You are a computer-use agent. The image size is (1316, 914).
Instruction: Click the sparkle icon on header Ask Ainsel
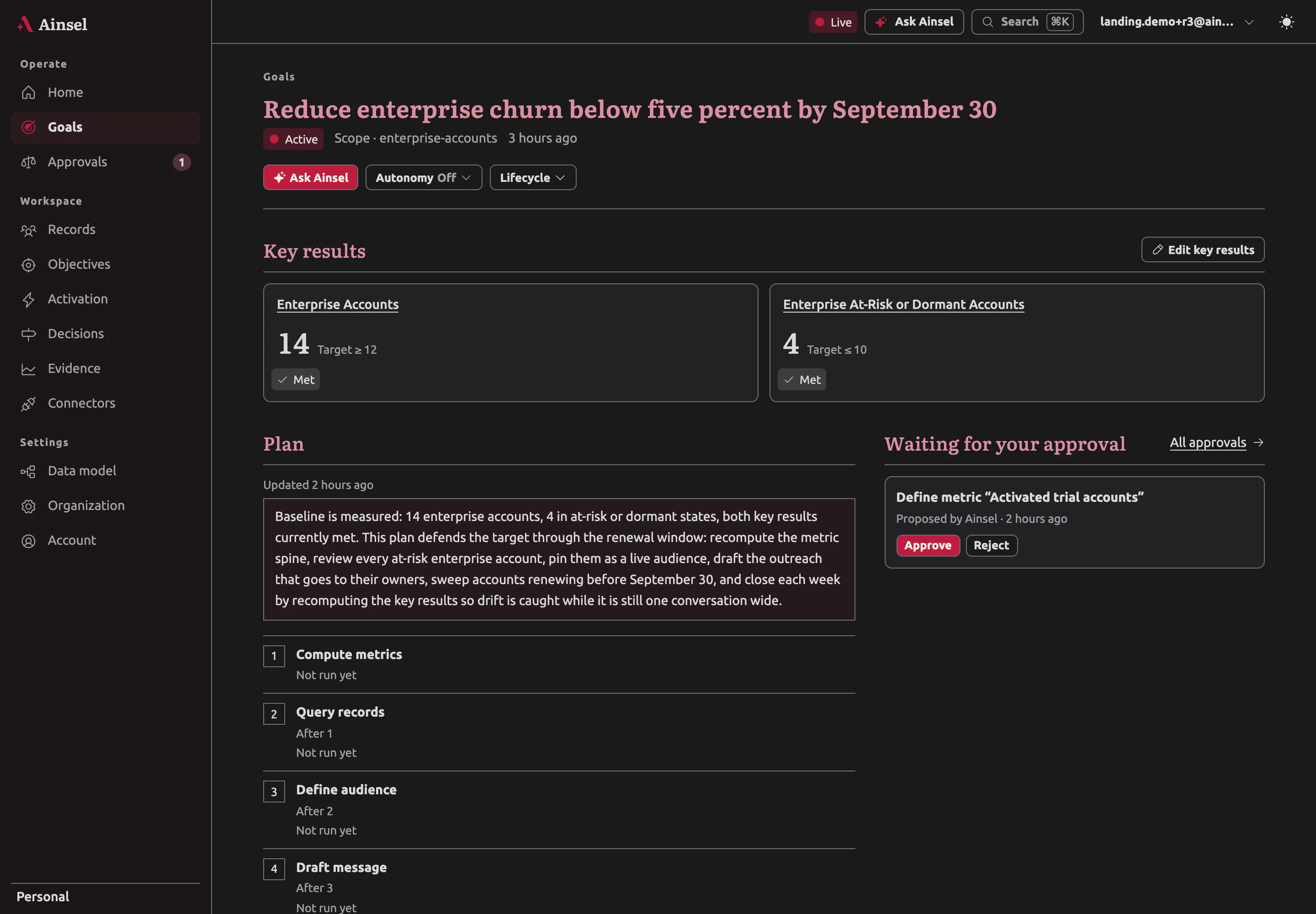[x=881, y=22]
